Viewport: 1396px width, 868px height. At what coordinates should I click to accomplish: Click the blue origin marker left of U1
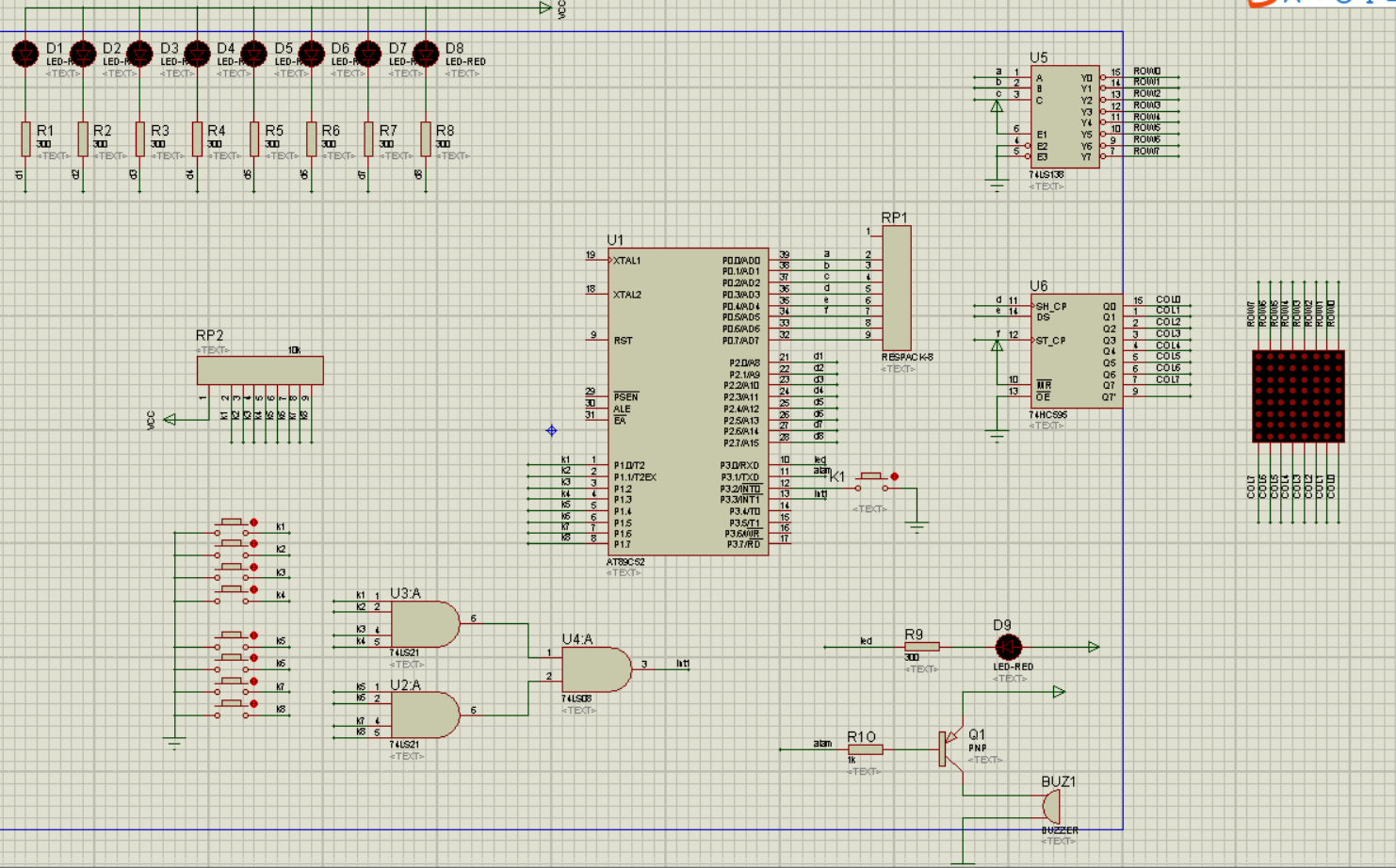click(x=551, y=430)
